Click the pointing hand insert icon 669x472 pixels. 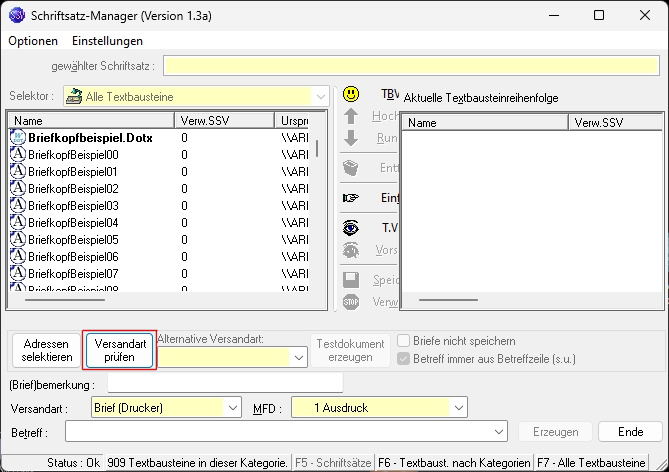pos(351,198)
